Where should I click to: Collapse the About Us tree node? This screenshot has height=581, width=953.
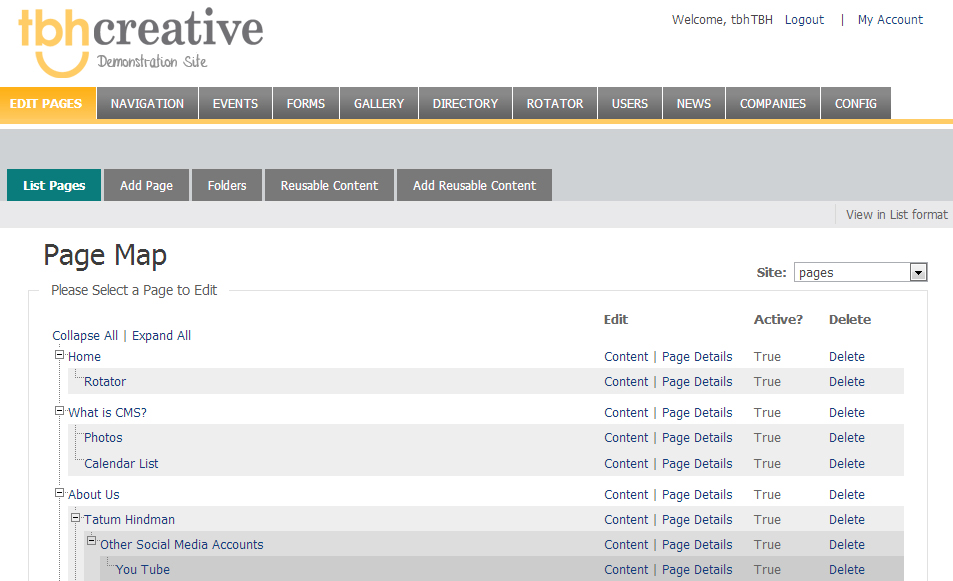coord(60,493)
